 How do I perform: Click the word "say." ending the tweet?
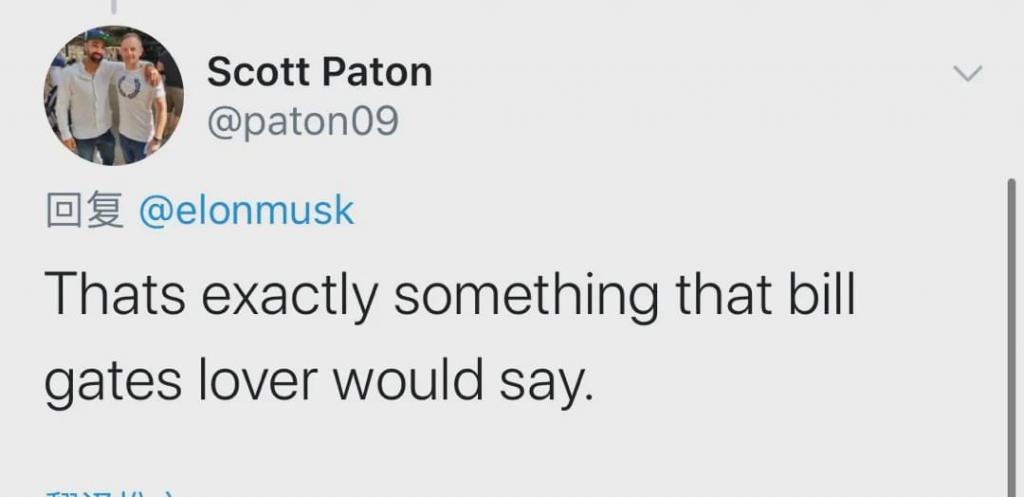[x=547, y=383]
